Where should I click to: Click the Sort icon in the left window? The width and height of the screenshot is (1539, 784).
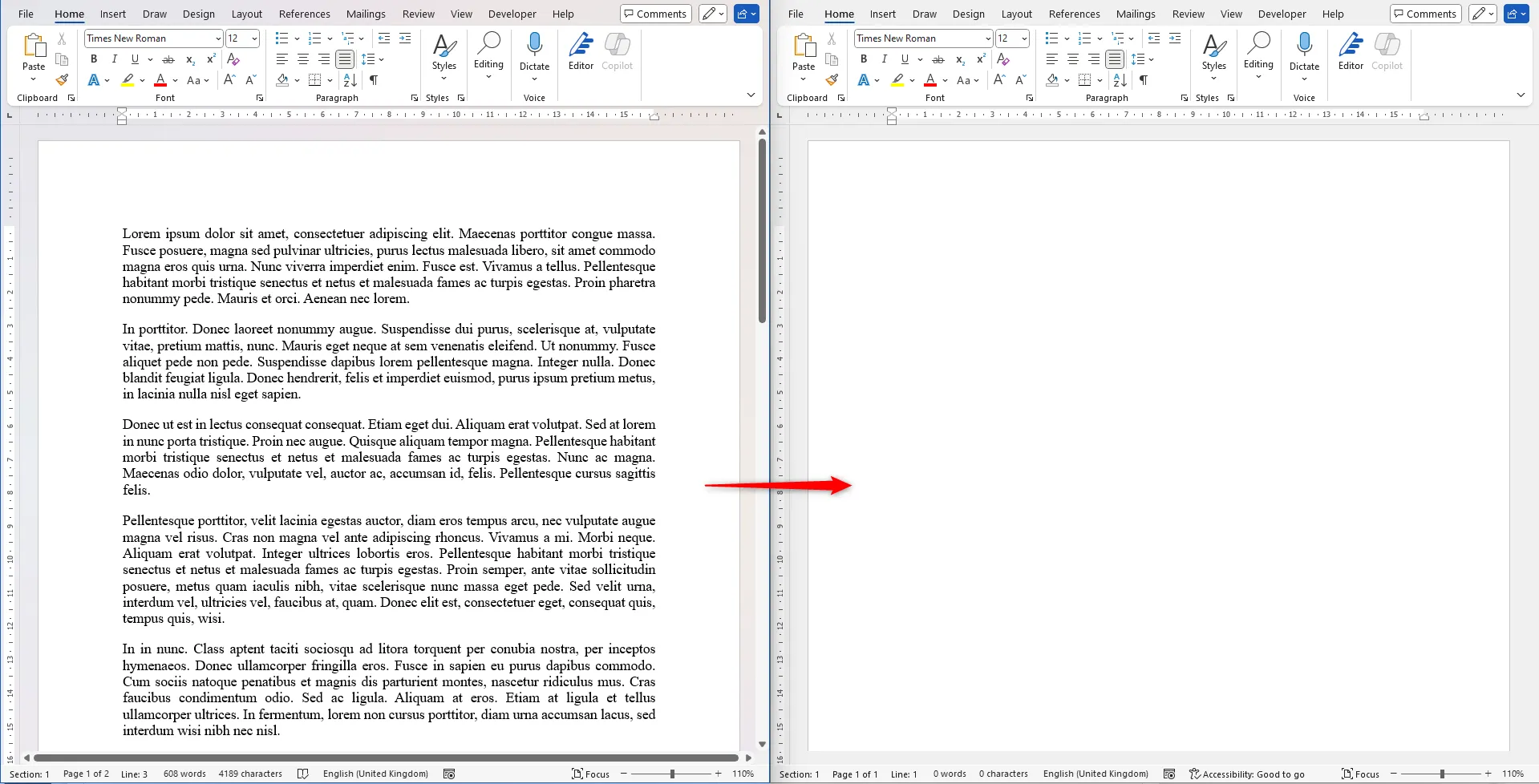click(x=350, y=80)
